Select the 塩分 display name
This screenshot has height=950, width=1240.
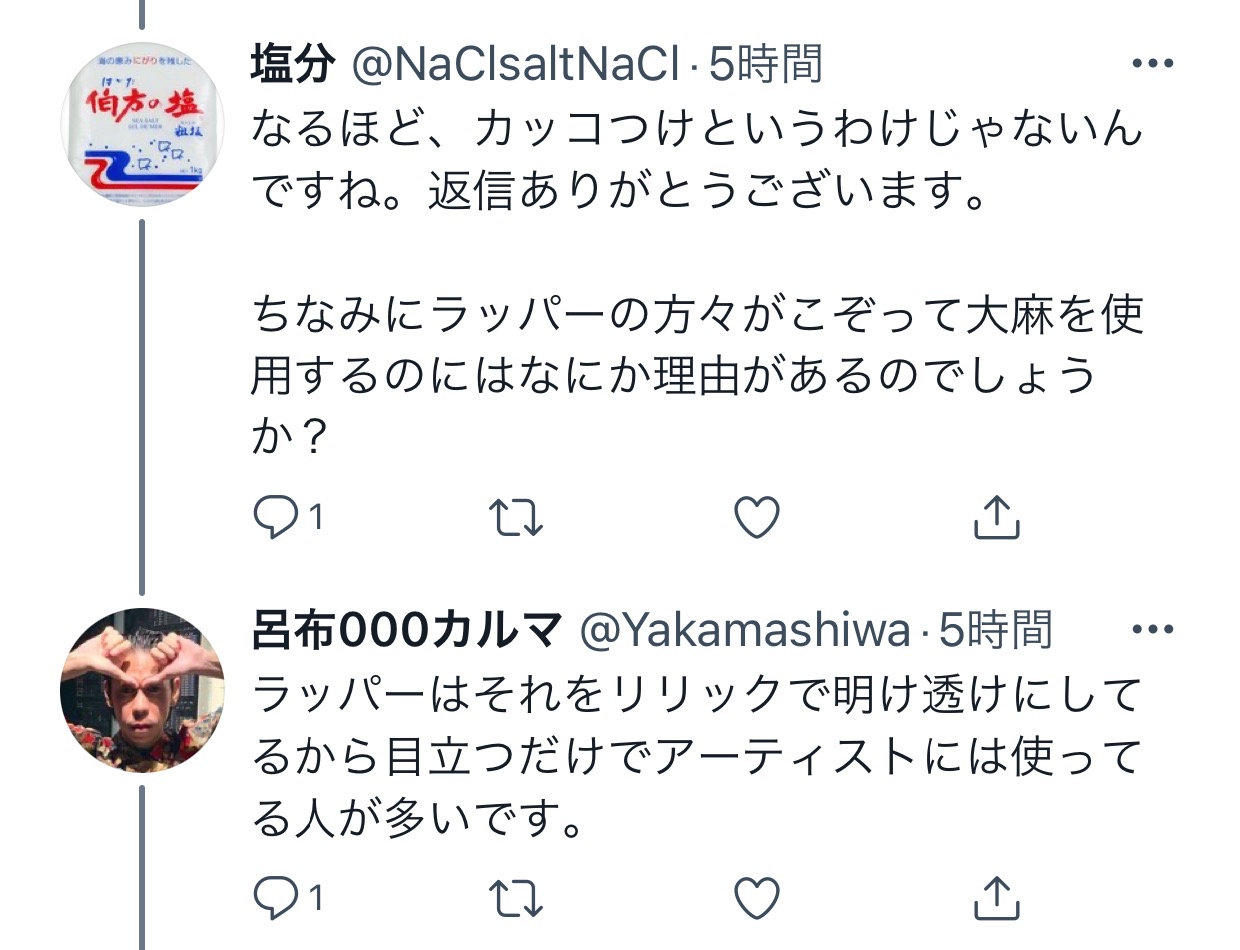[293, 65]
